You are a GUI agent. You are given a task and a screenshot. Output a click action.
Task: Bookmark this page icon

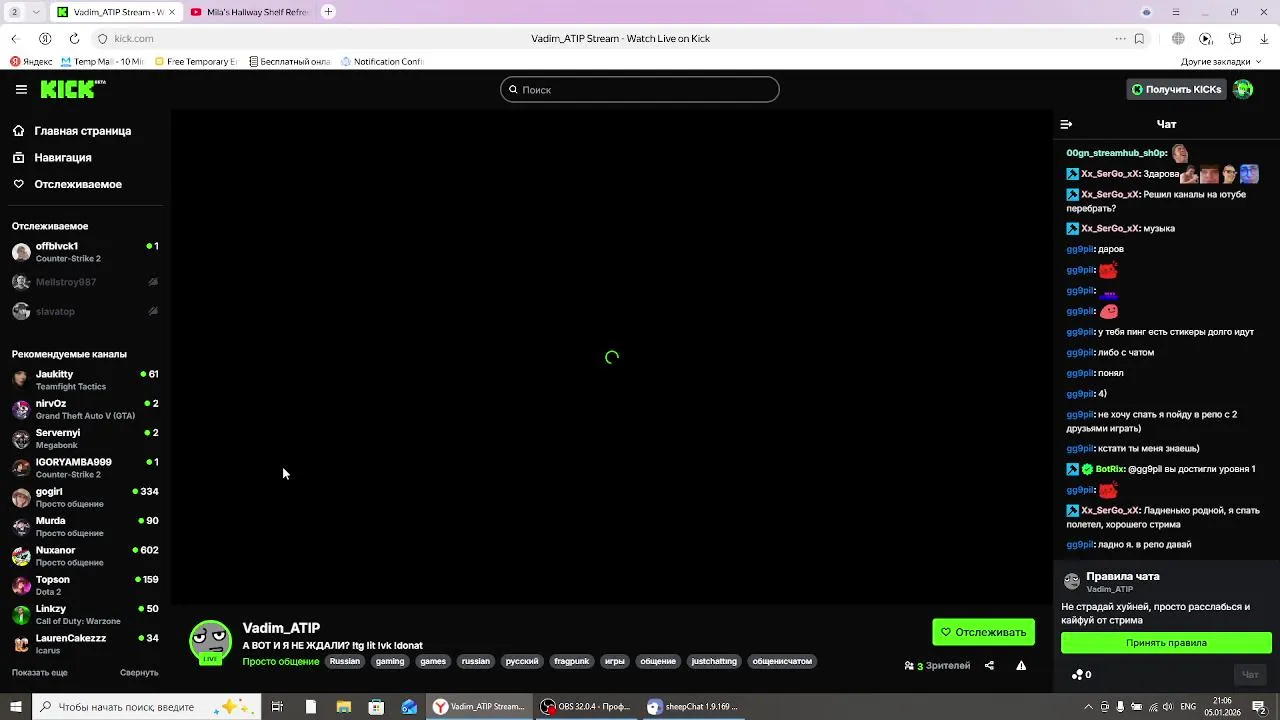click(x=1139, y=38)
